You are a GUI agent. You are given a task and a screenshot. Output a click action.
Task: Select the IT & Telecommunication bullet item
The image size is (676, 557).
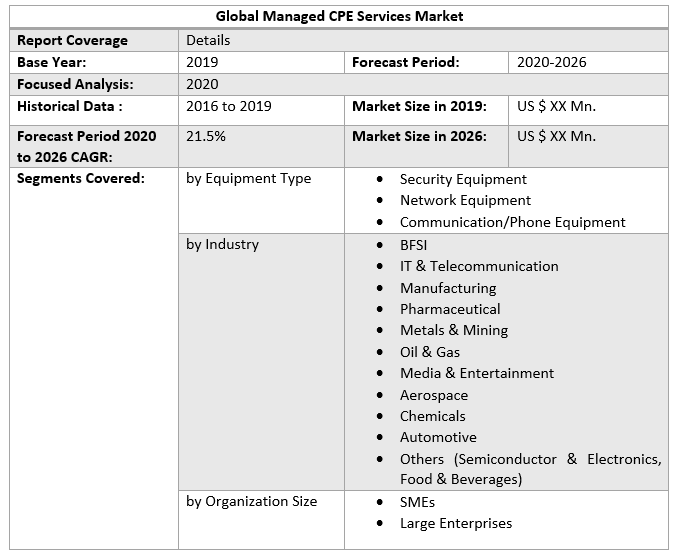coord(479,266)
